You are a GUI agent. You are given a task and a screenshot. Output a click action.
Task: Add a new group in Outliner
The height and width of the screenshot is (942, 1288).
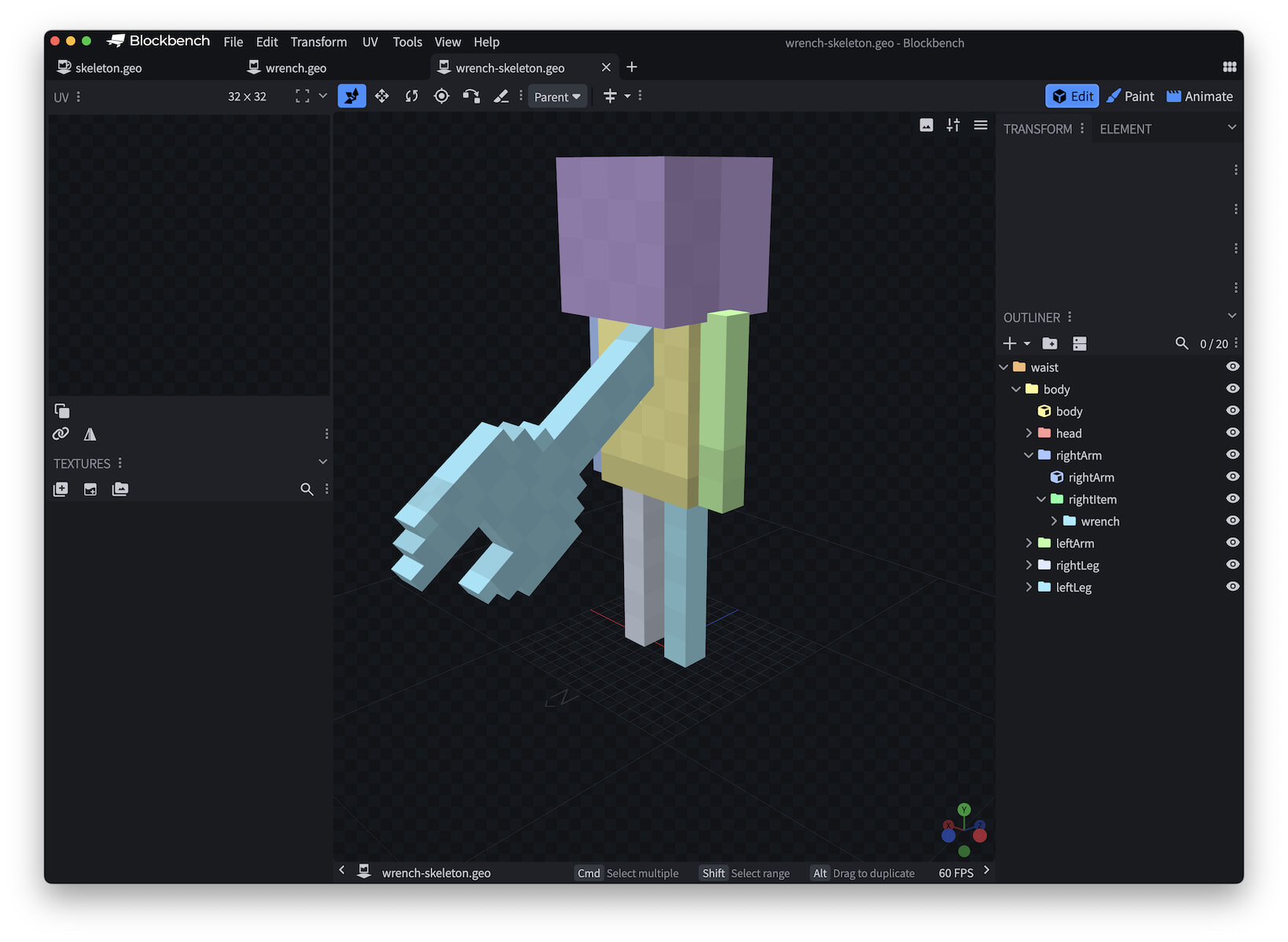pyautogui.click(x=1050, y=343)
